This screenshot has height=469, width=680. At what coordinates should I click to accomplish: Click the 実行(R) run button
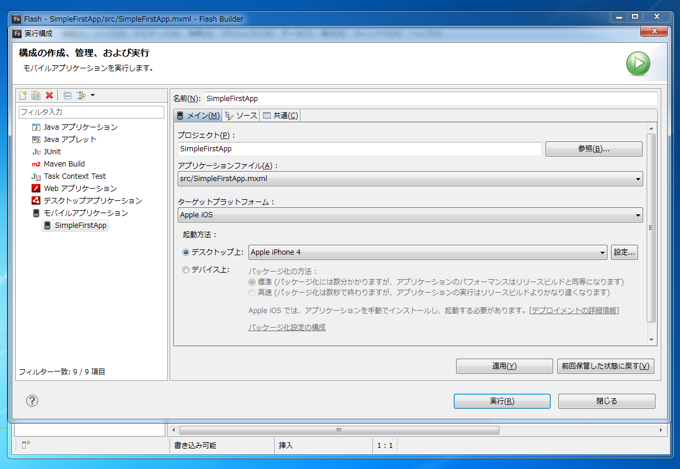(x=502, y=401)
